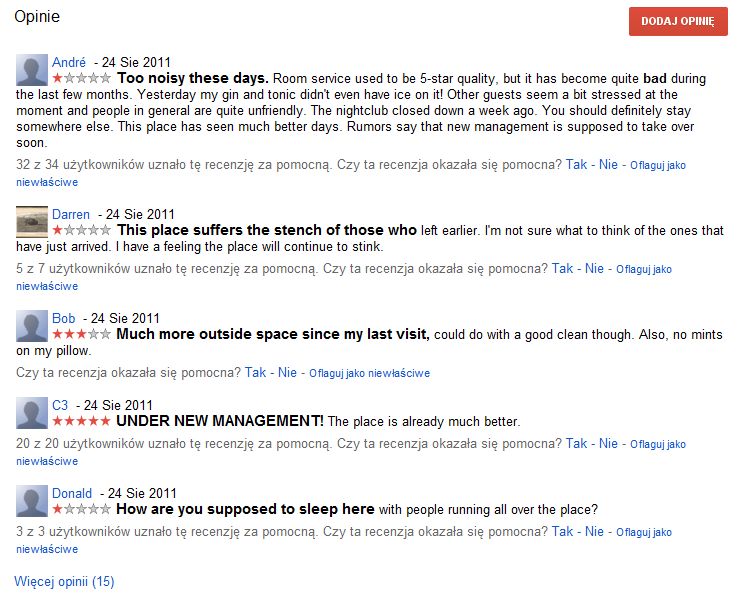The height and width of the screenshot is (598, 740).
Task: Expand Więcej opinii (15)
Action: tap(64, 581)
